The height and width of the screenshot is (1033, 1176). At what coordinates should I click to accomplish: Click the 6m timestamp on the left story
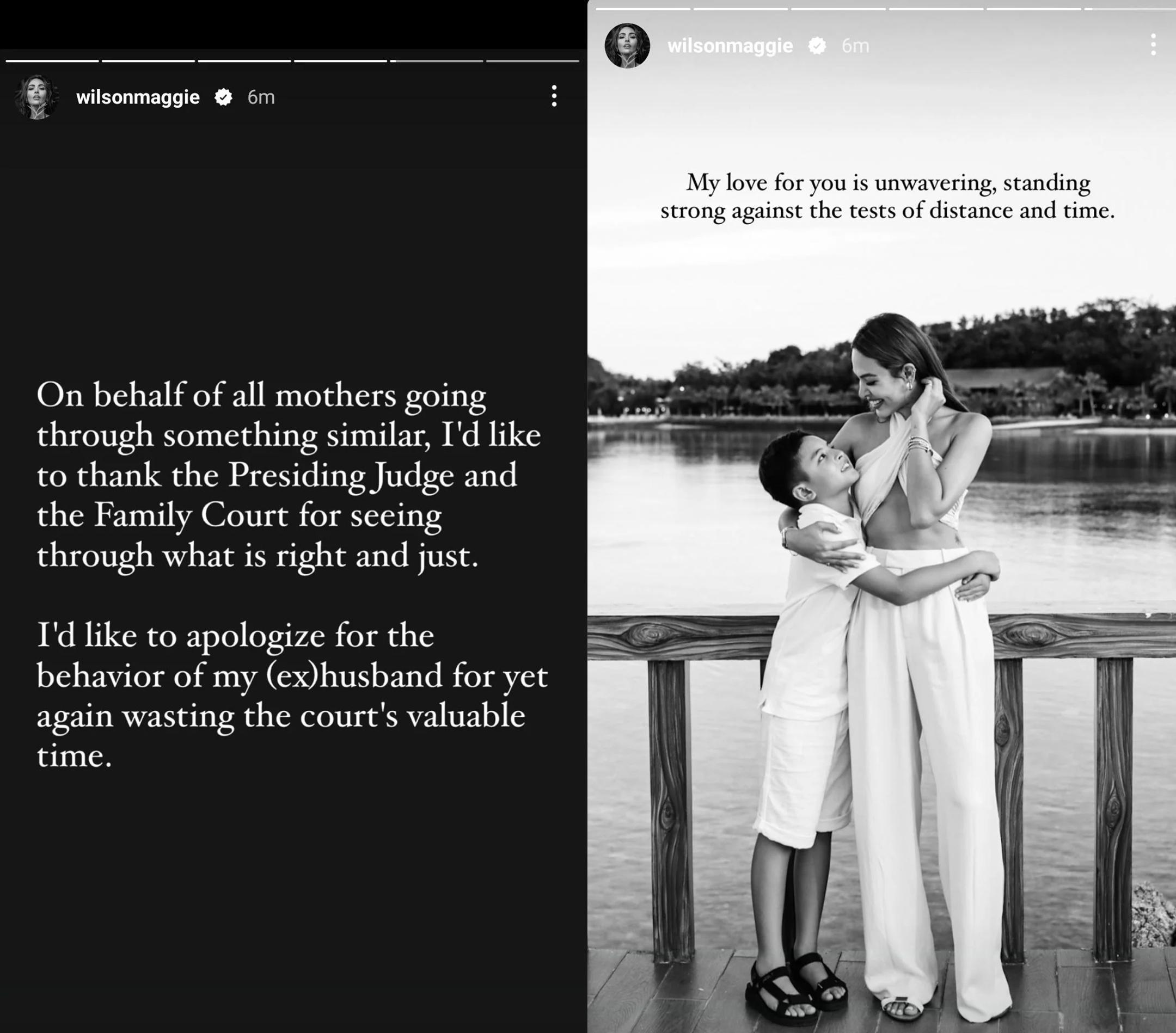261,97
